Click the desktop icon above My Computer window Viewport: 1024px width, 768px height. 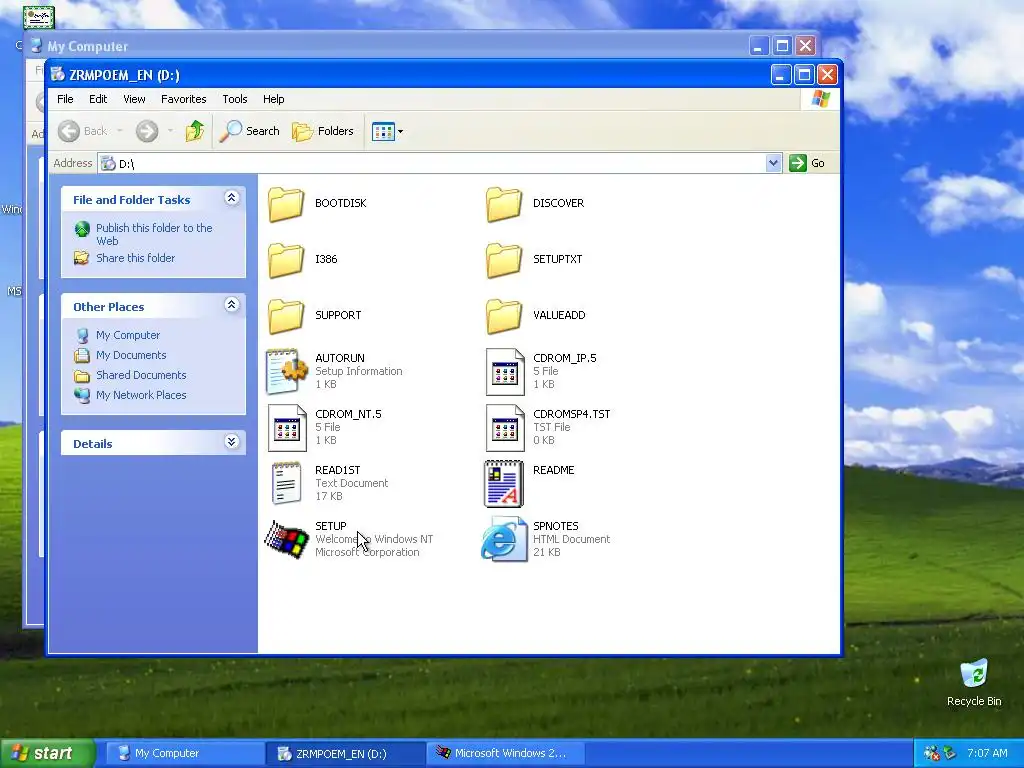pyautogui.click(x=39, y=17)
